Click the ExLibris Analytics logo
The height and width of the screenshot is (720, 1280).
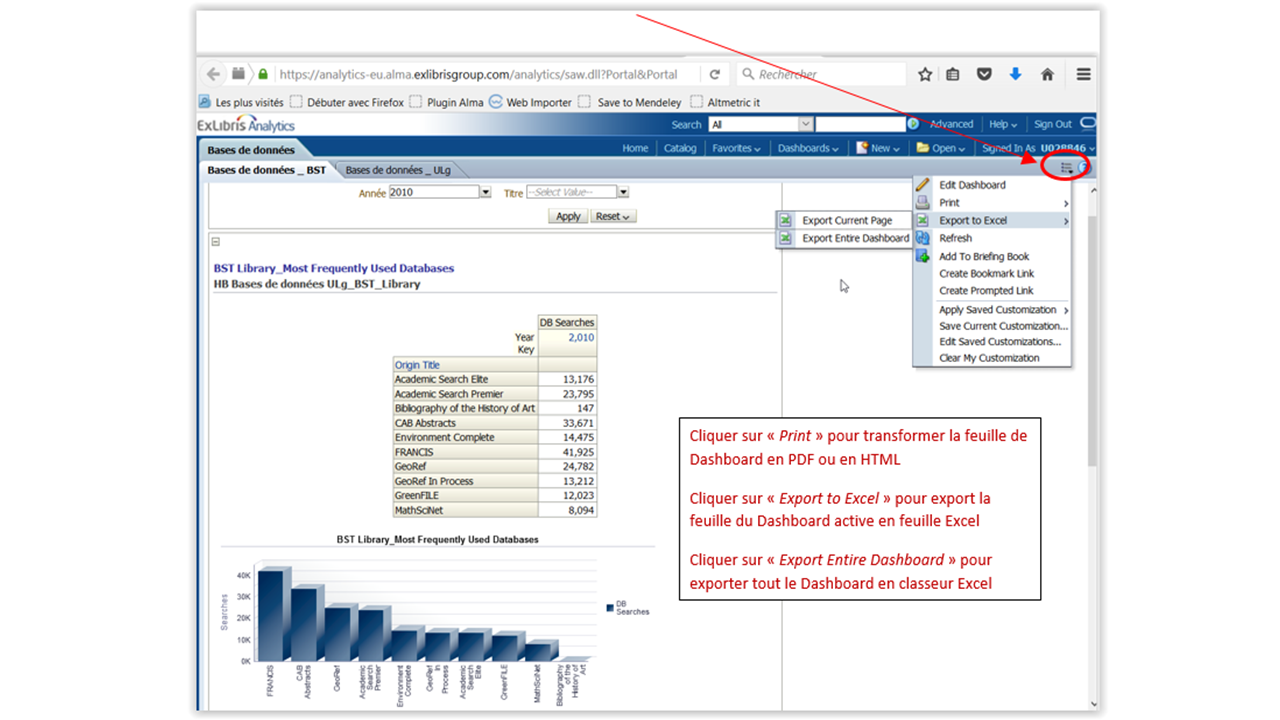(246, 125)
